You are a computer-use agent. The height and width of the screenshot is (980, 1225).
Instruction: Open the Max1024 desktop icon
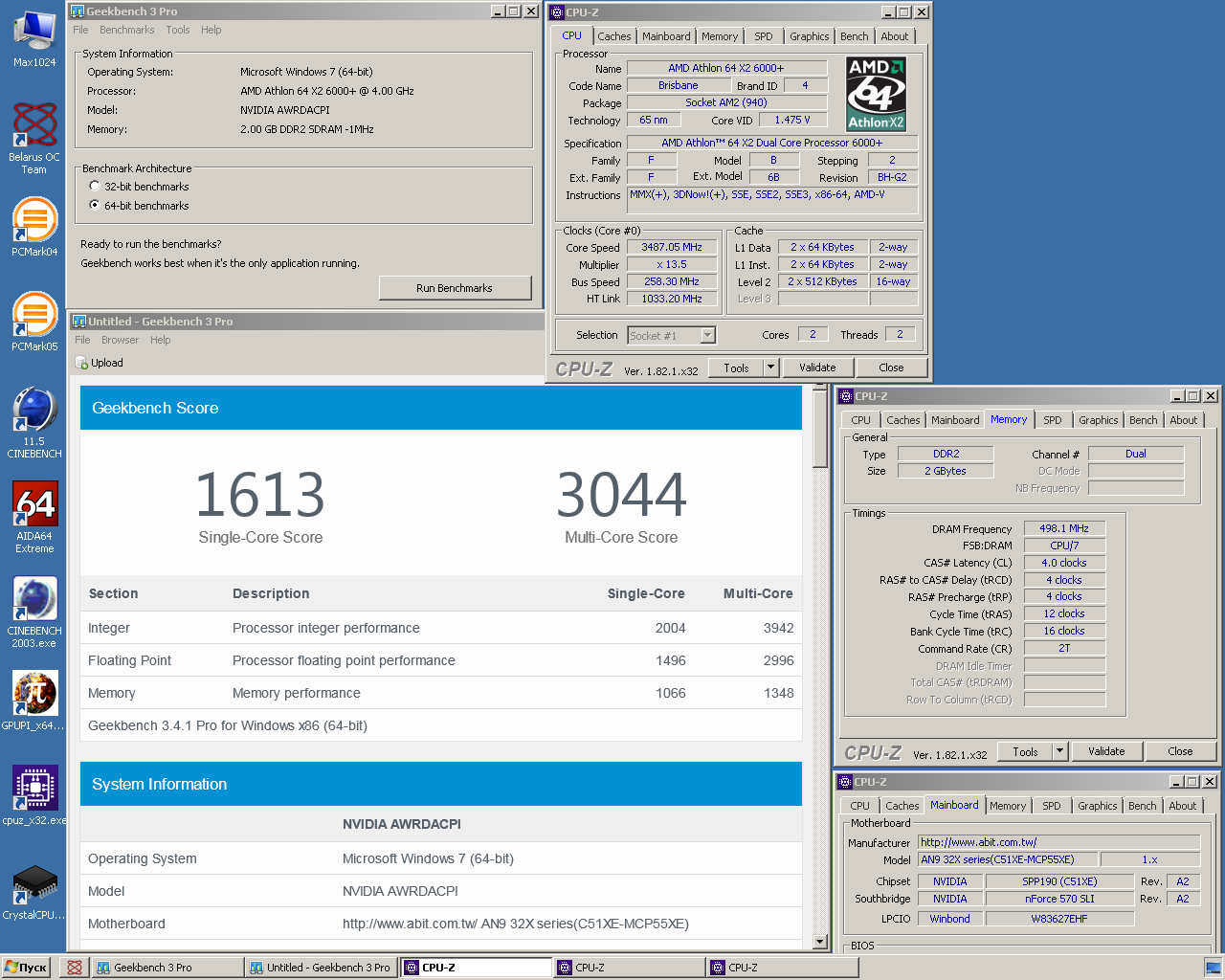34,38
